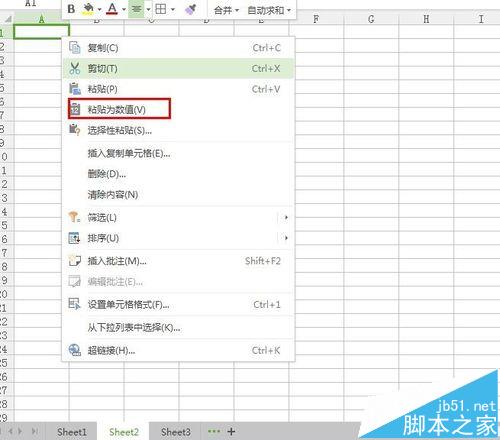Select column F header

[x=316, y=19]
